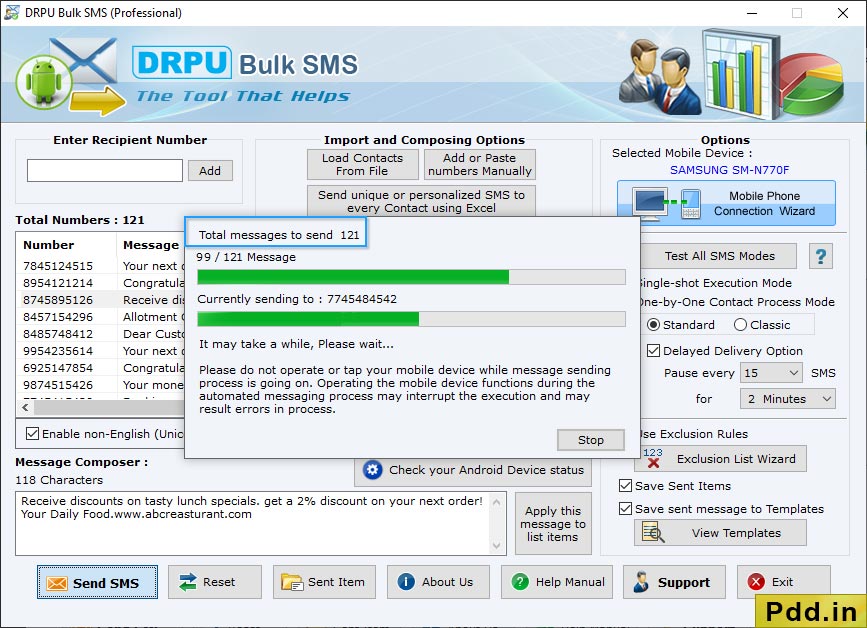The image size is (867, 628).
Task: Stop the message sending process
Action: pyautogui.click(x=591, y=440)
